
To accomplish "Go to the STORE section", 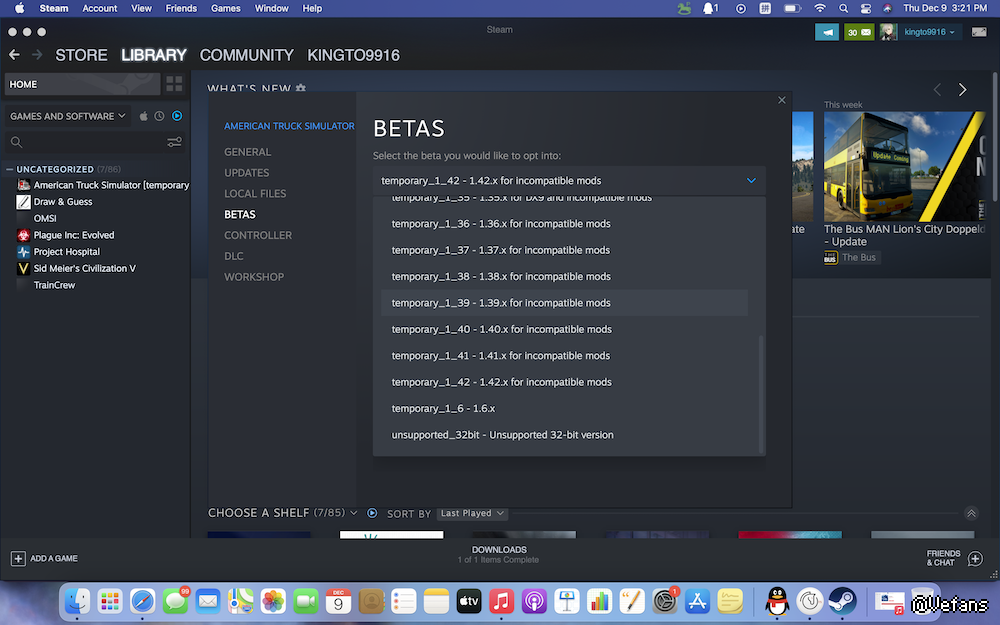I will click(x=81, y=55).
